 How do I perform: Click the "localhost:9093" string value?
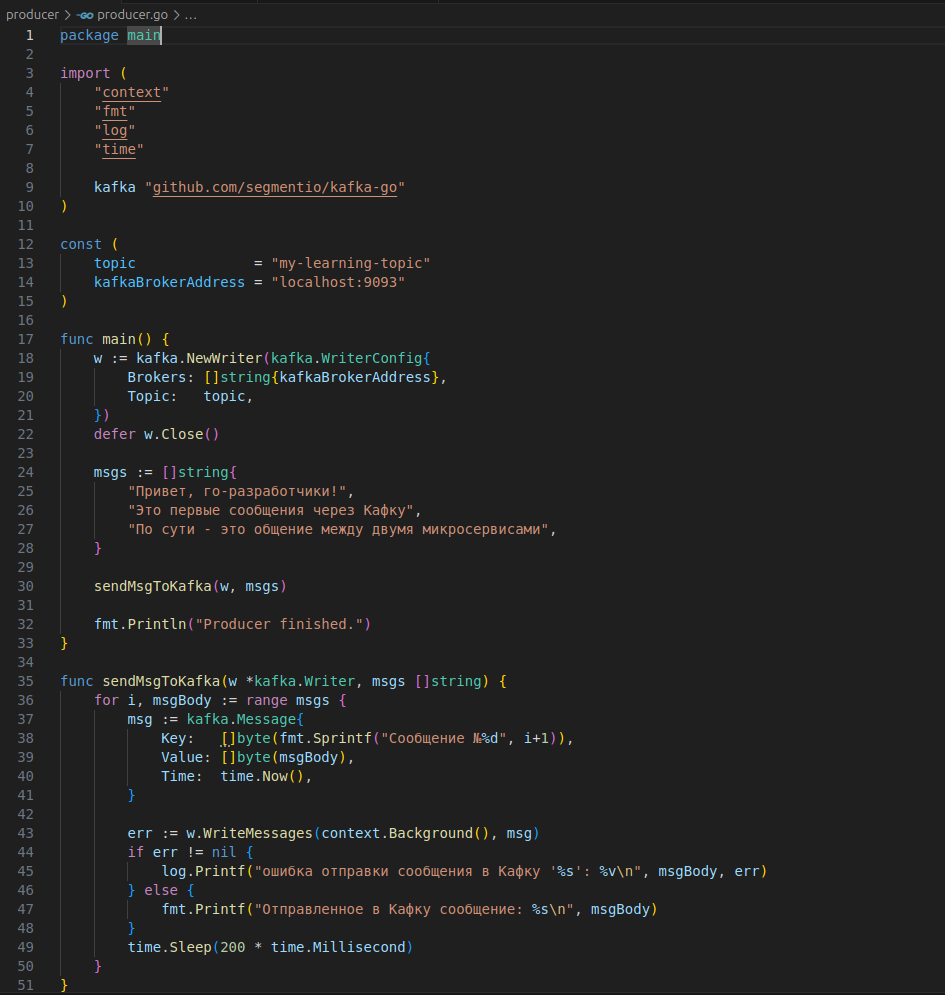tap(338, 282)
